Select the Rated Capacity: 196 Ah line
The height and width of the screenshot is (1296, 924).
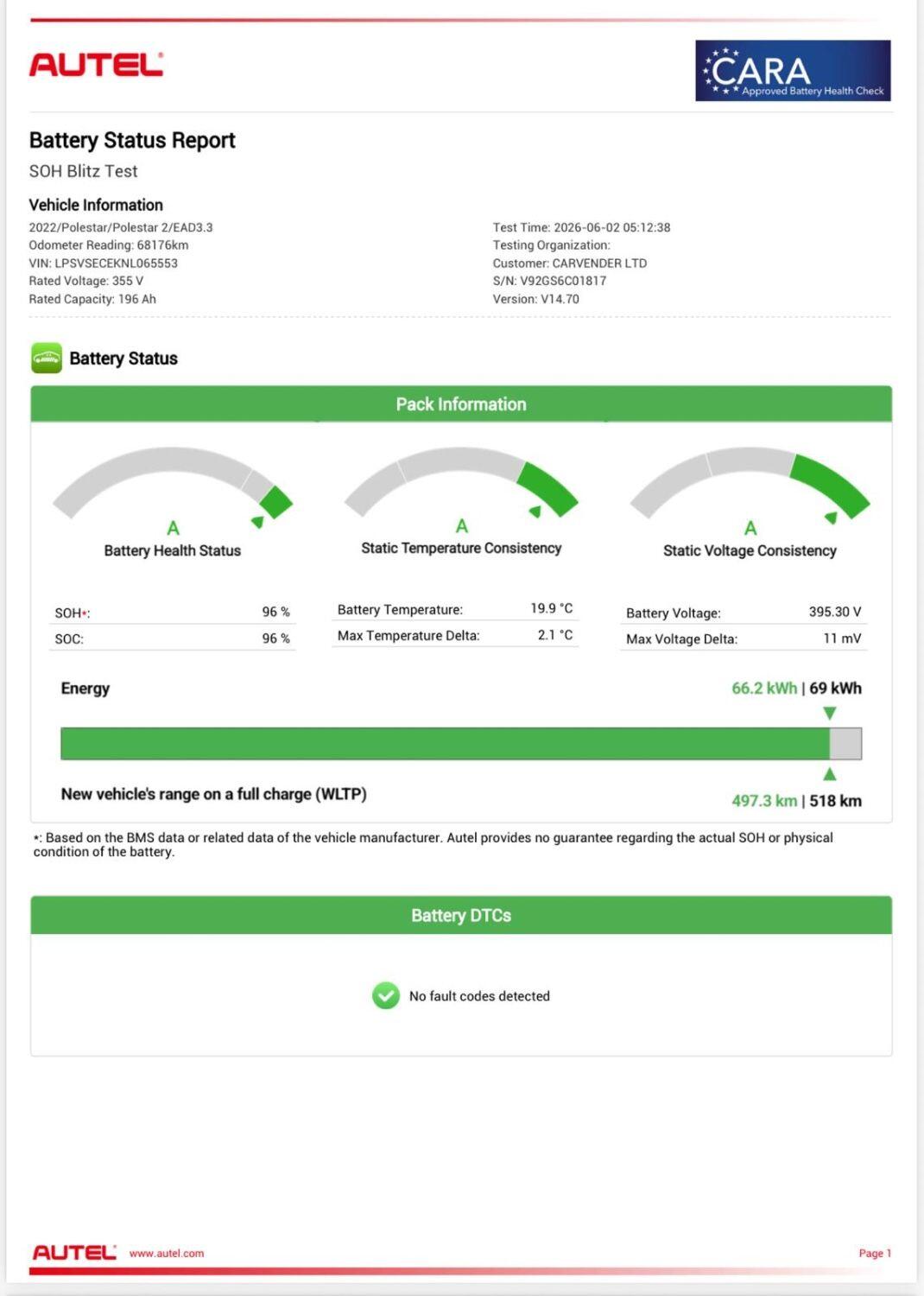tap(92, 299)
